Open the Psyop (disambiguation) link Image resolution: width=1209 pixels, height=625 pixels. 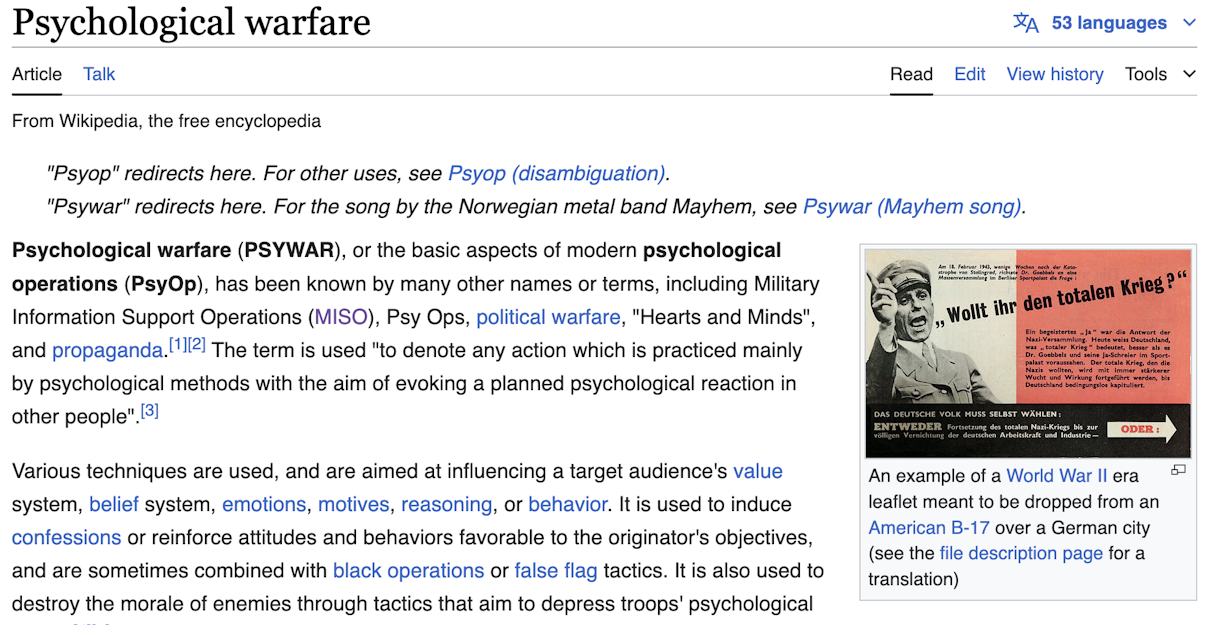[x=557, y=173]
